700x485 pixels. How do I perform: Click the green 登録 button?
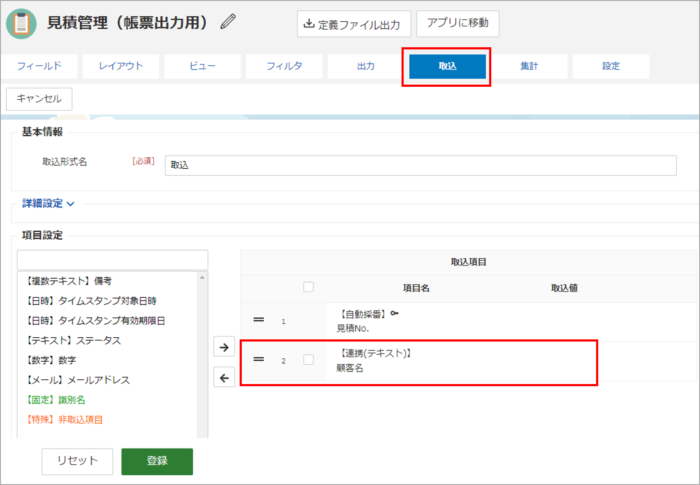click(x=157, y=461)
